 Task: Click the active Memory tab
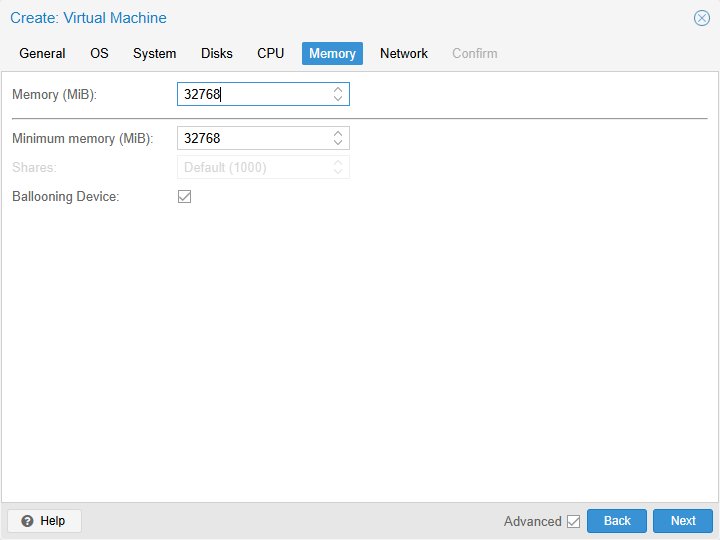point(332,54)
